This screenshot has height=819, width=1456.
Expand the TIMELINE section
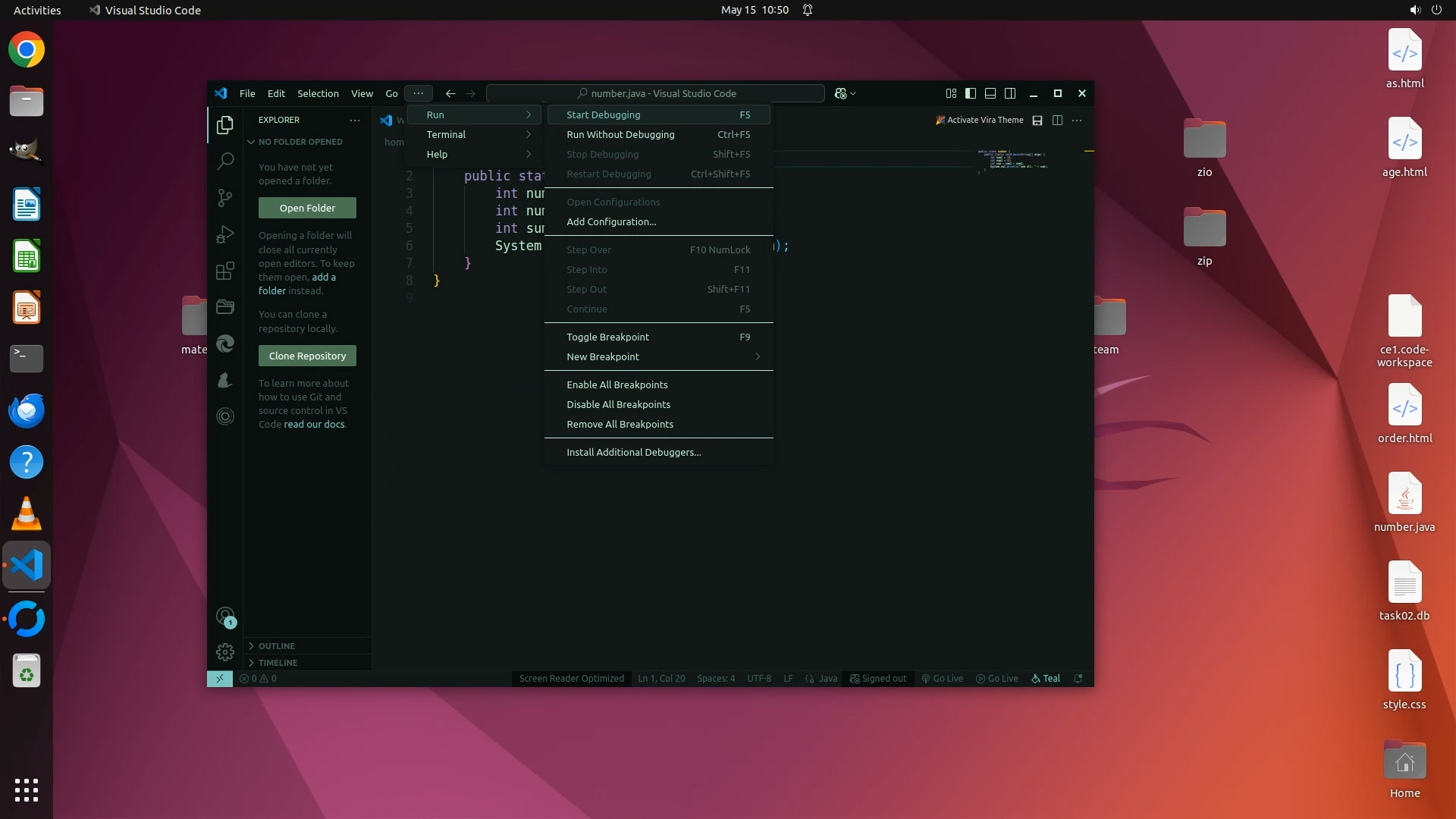click(278, 663)
